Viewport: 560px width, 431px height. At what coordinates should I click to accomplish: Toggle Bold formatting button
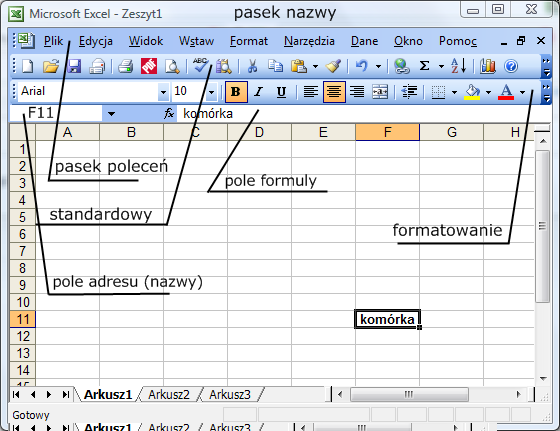coord(236,92)
